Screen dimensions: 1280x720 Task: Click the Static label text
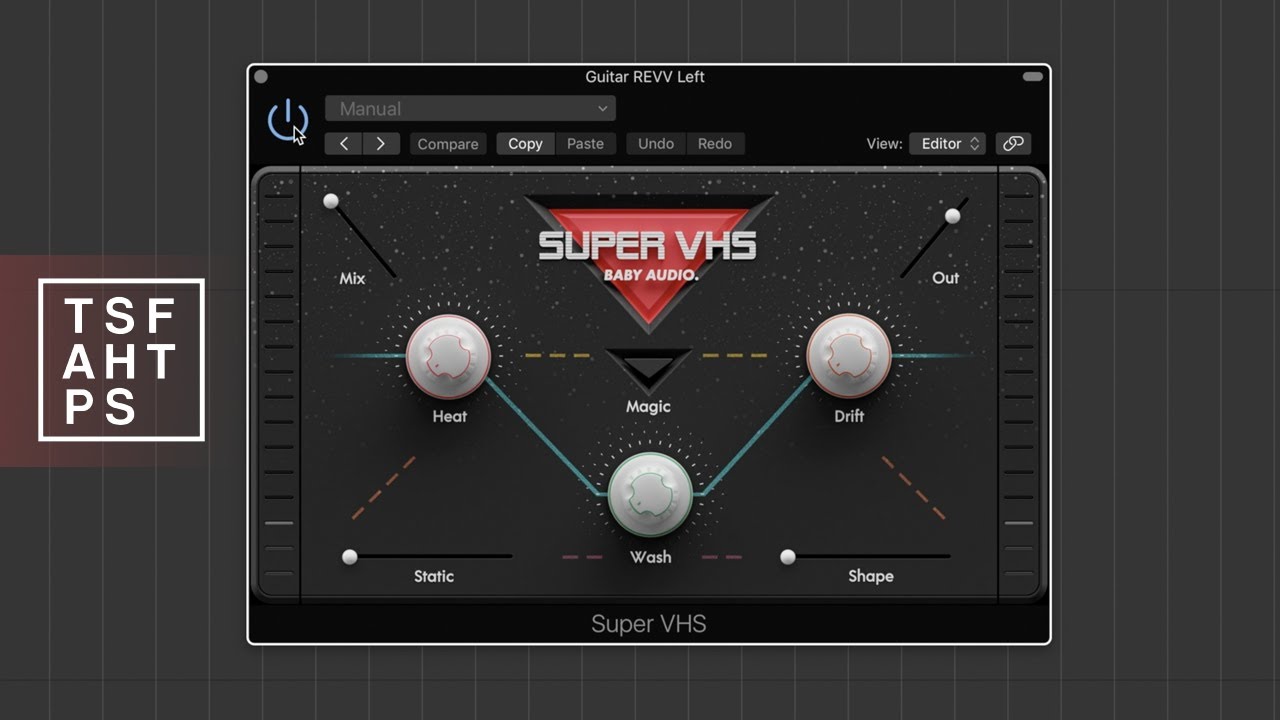click(x=434, y=576)
